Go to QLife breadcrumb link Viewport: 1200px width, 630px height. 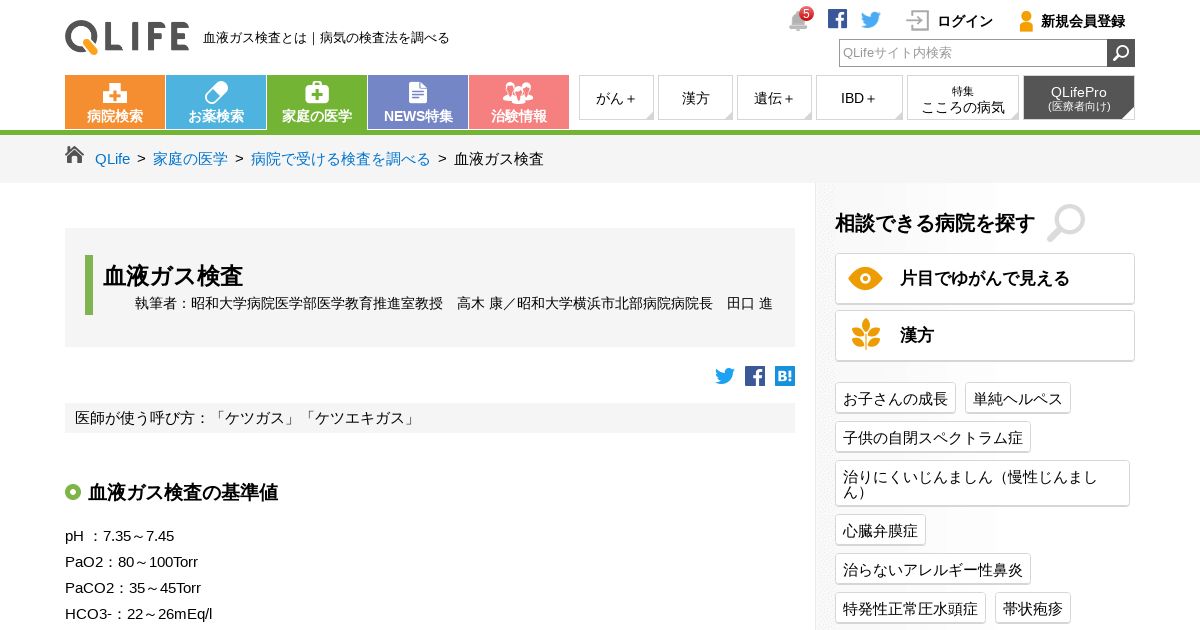112,159
